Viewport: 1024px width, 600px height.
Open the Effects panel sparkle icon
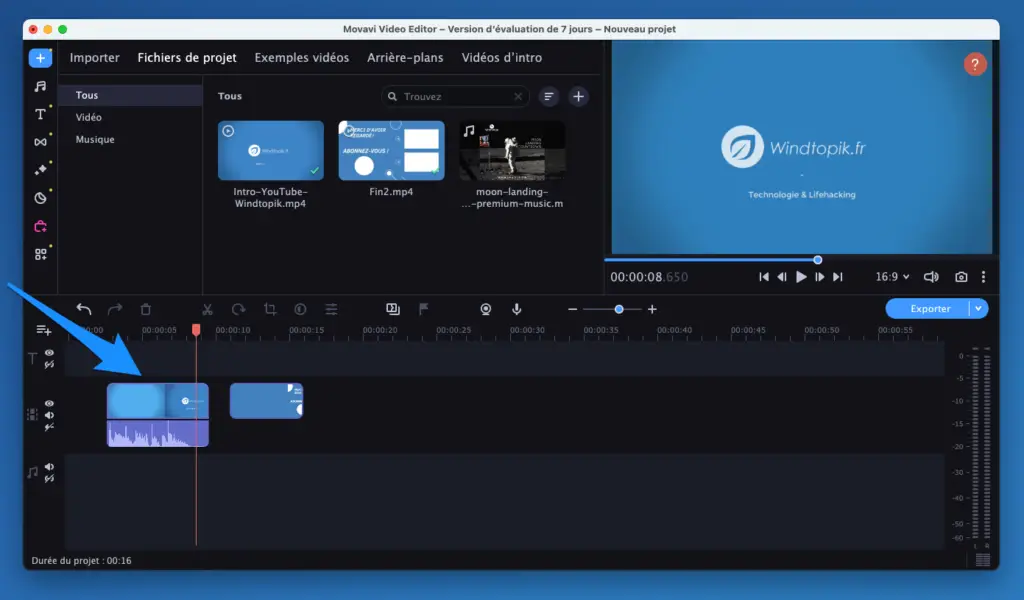40,170
